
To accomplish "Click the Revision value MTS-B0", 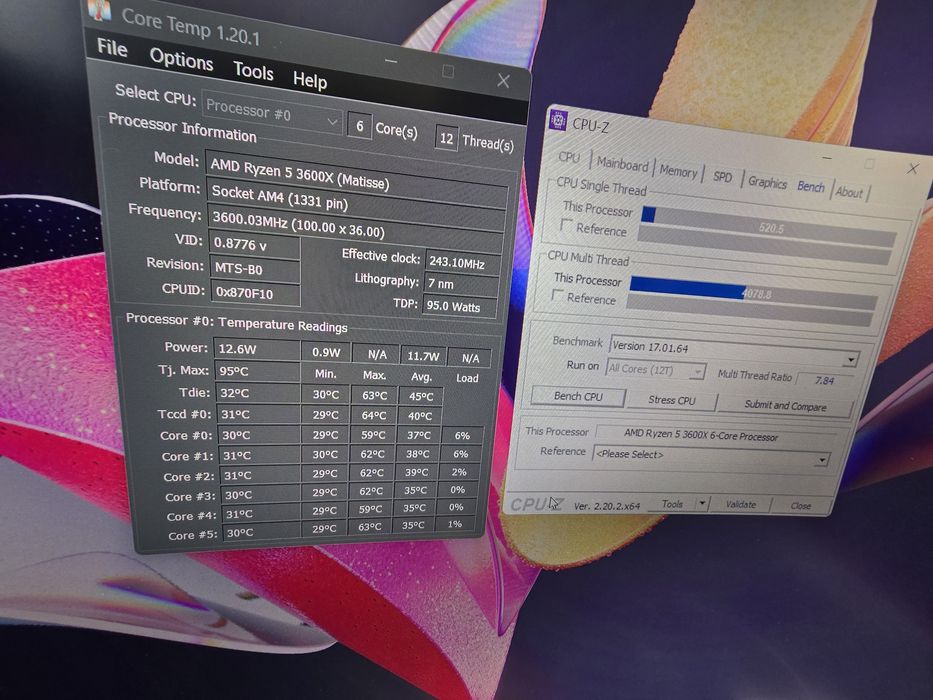I will point(254,269).
